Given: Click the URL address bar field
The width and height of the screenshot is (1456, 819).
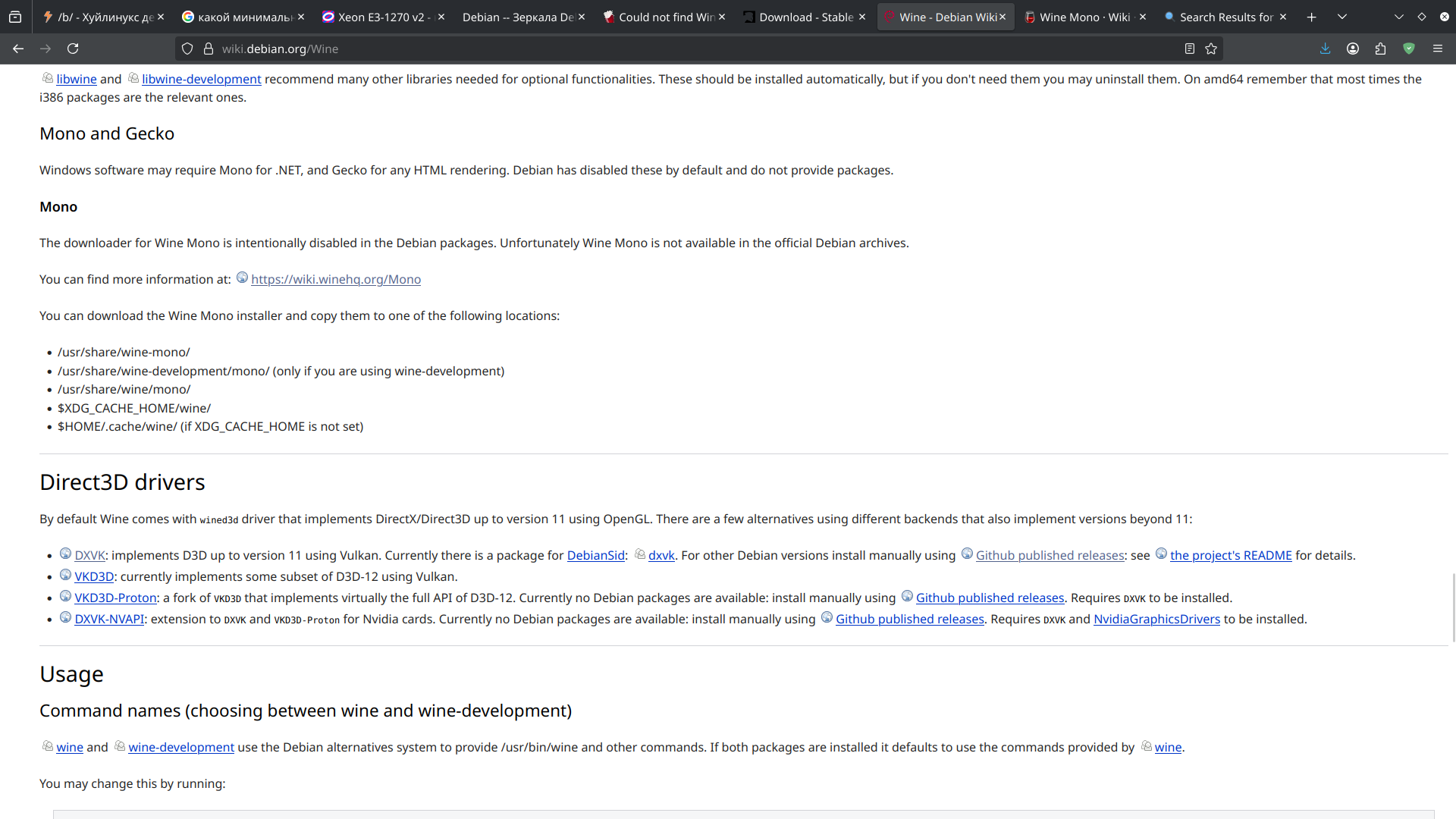Looking at the screenshot, I should coord(682,49).
